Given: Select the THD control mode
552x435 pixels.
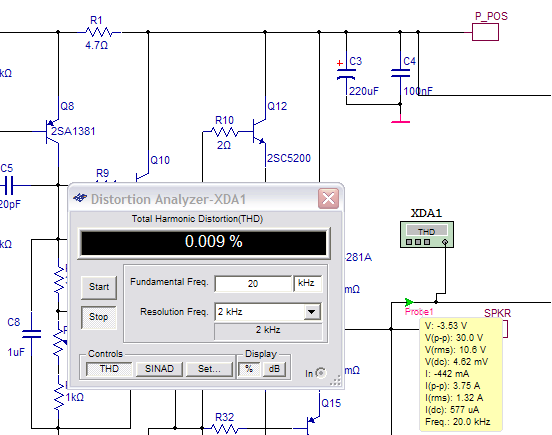Looking at the screenshot, I should (109, 369).
